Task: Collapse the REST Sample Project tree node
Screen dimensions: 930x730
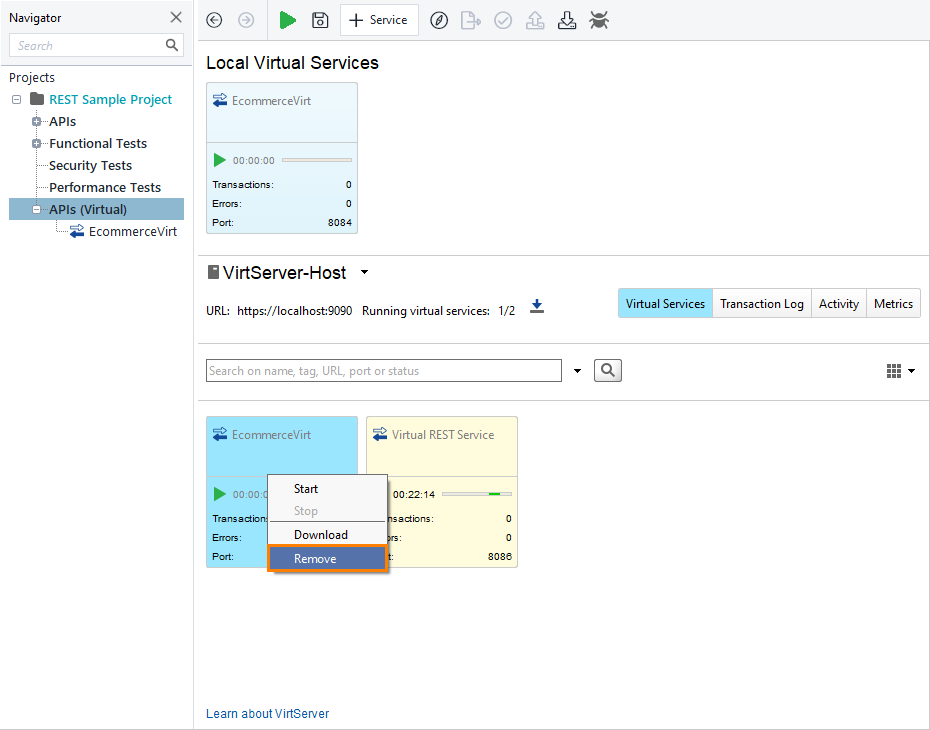Action: tap(15, 99)
